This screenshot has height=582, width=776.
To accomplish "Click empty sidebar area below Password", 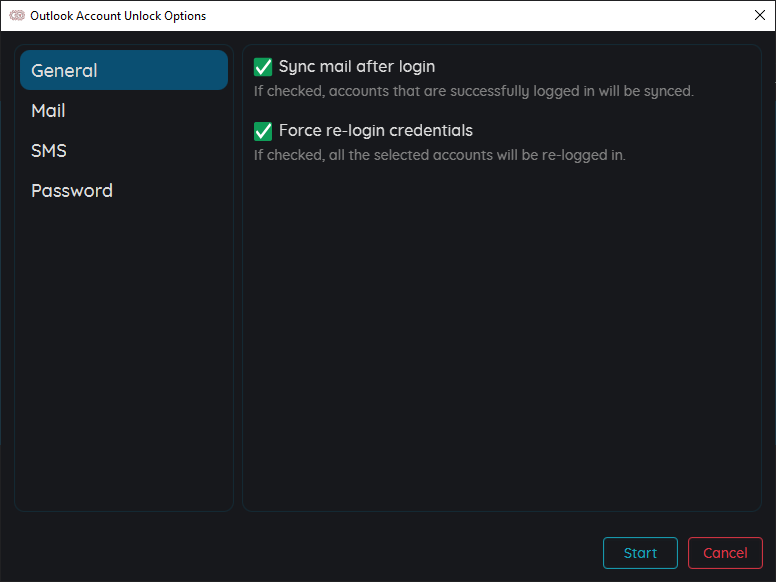I will pos(124,356).
